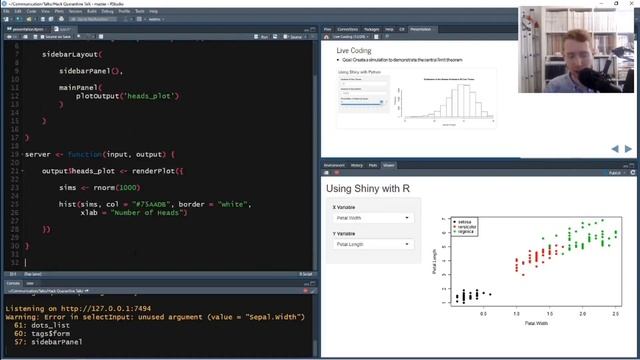Open the File menu
640x360 pixels.
click(6, 11)
